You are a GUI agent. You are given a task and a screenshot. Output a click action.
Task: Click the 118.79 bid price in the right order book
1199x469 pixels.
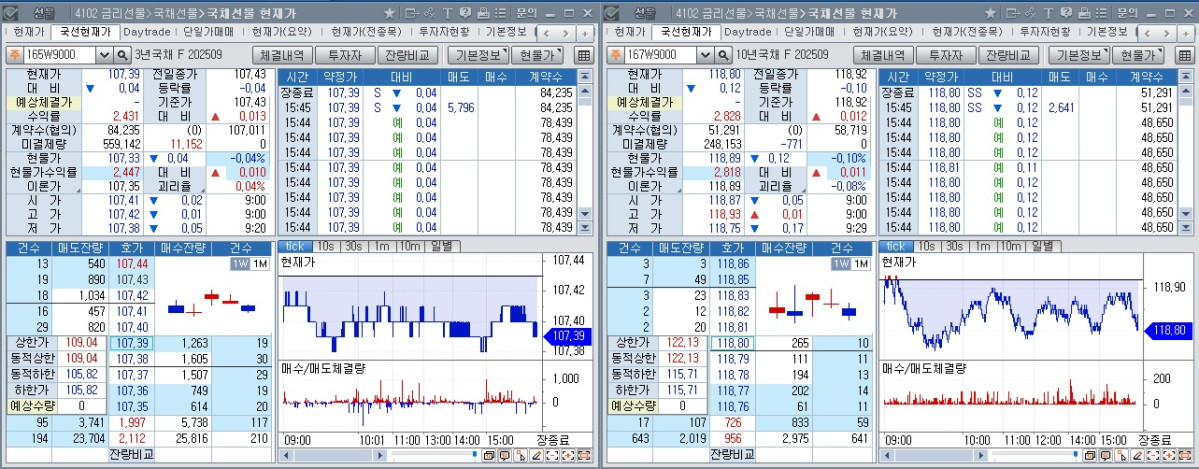733,359
